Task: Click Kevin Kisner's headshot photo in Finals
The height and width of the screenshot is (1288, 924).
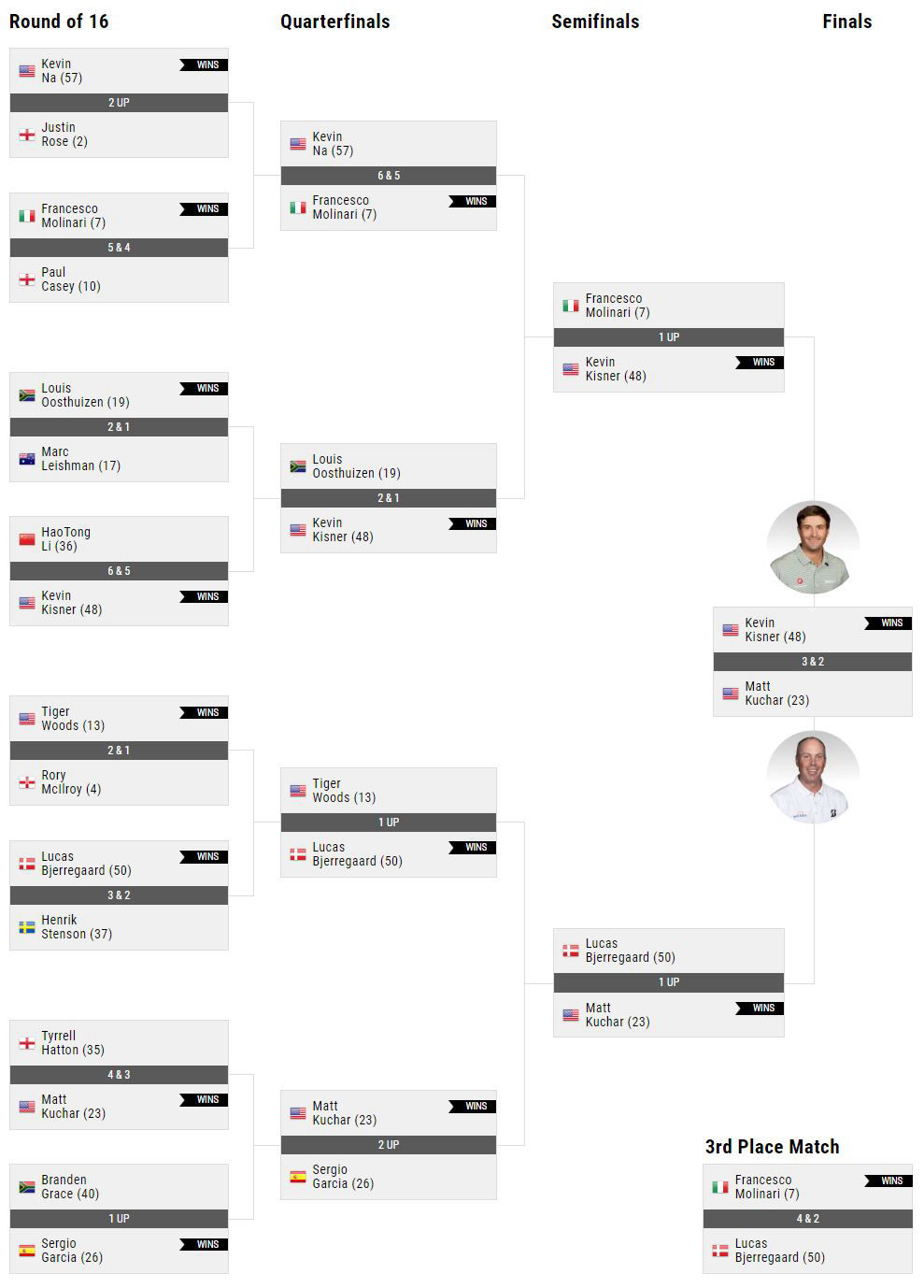Action: [x=813, y=547]
